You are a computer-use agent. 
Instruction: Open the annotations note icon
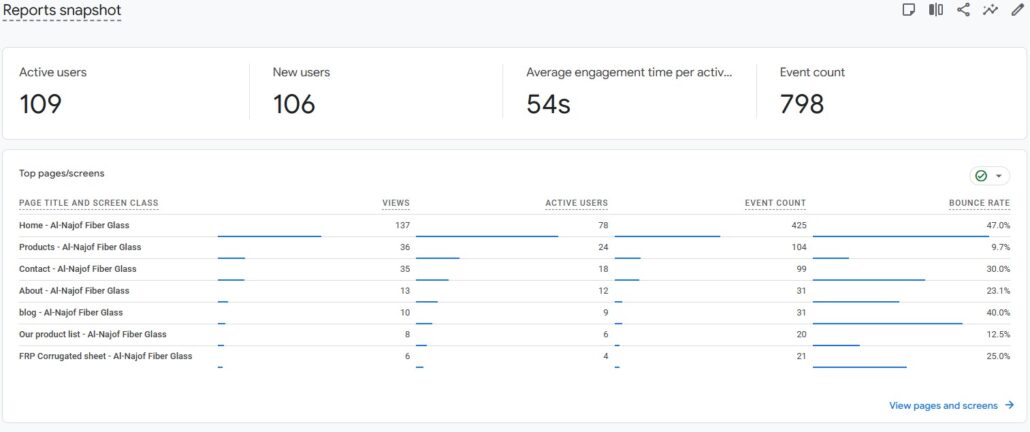point(909,10)
